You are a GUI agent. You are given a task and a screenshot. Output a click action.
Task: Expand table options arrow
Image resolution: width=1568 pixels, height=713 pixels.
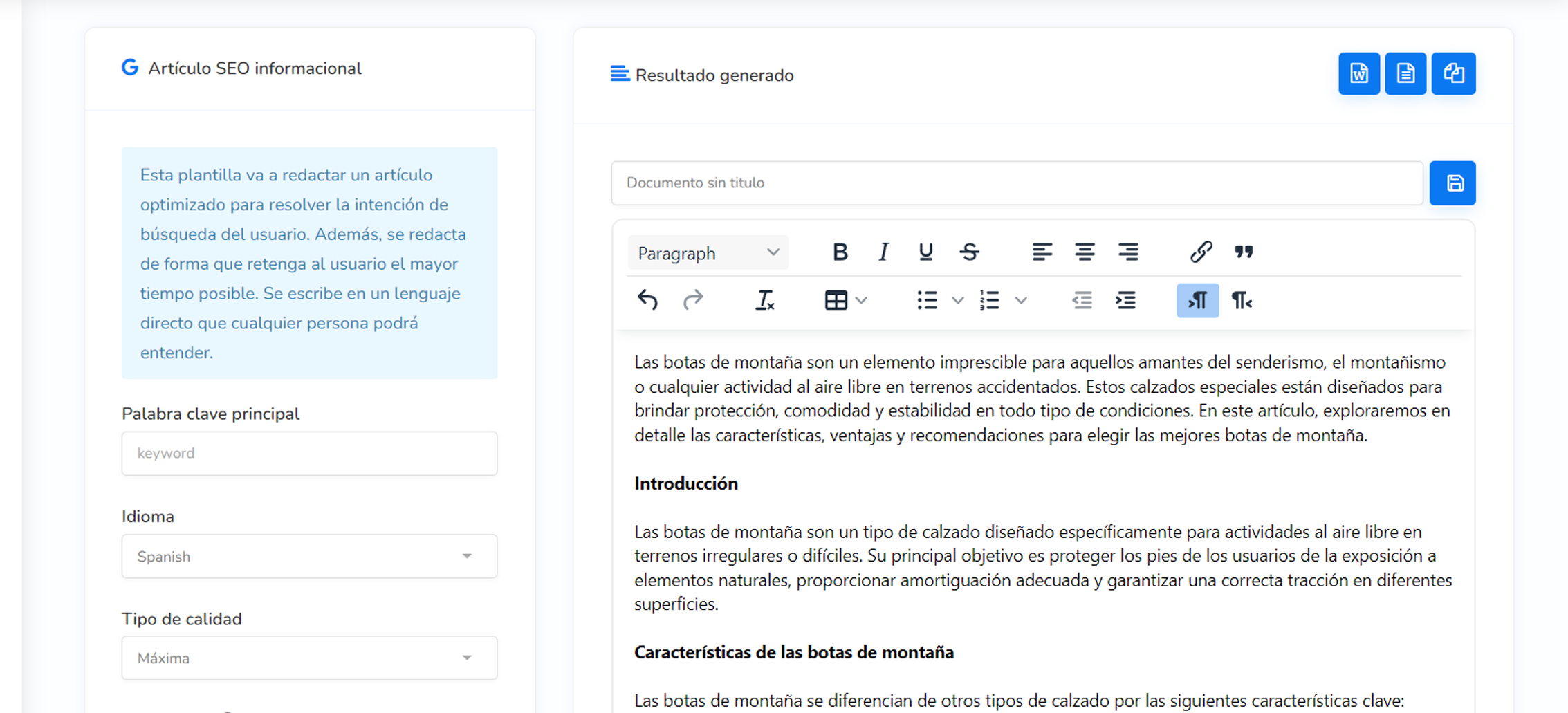point(861,300)
